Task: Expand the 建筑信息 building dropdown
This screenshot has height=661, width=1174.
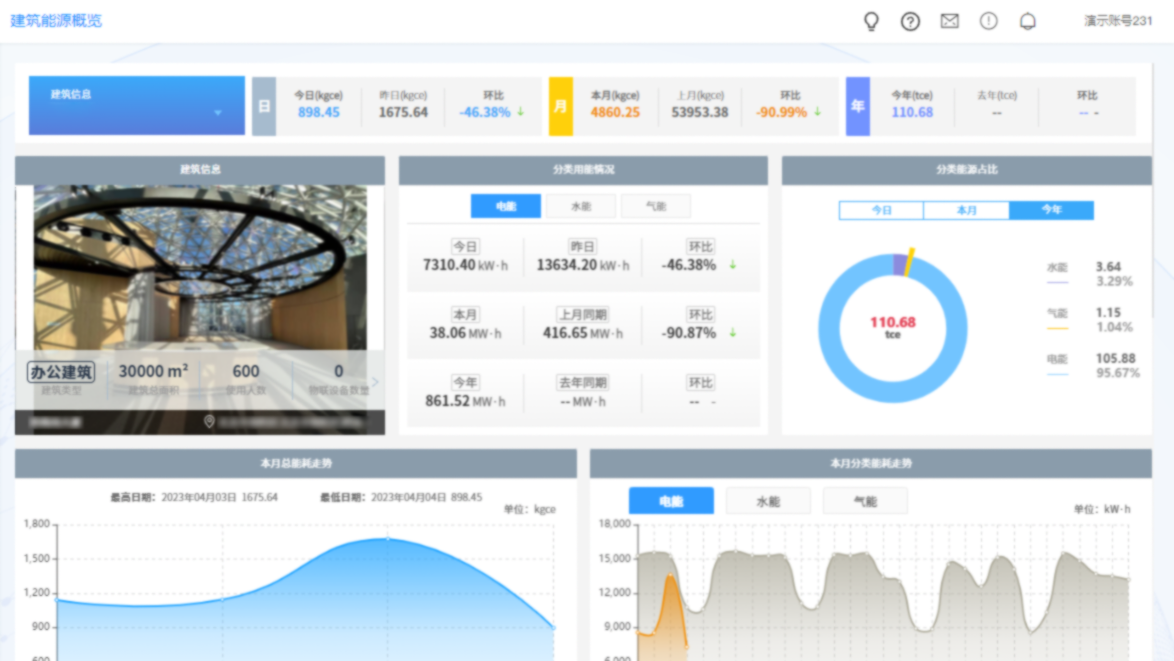Action: coord(137,105)
